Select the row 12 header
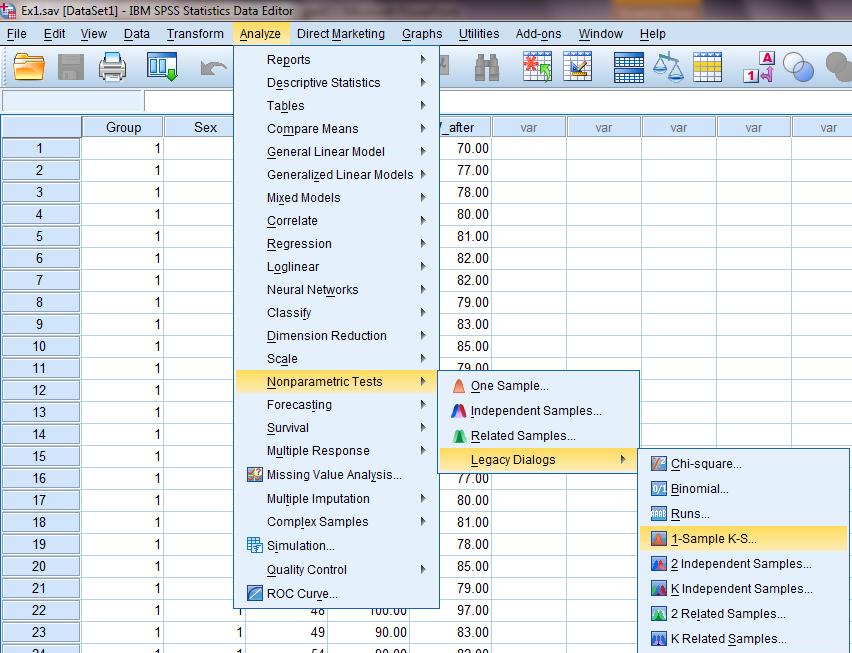This screenshot has height=653, width=852. [x=41, y=390]
